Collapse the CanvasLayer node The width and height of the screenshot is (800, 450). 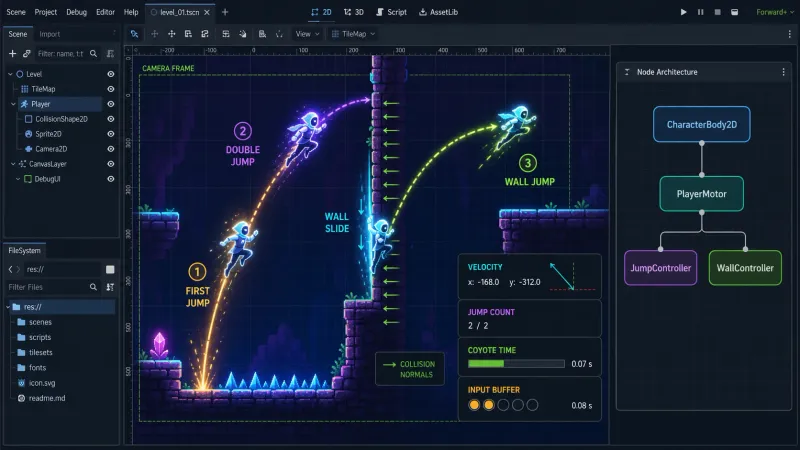click(x=13, y=164)
